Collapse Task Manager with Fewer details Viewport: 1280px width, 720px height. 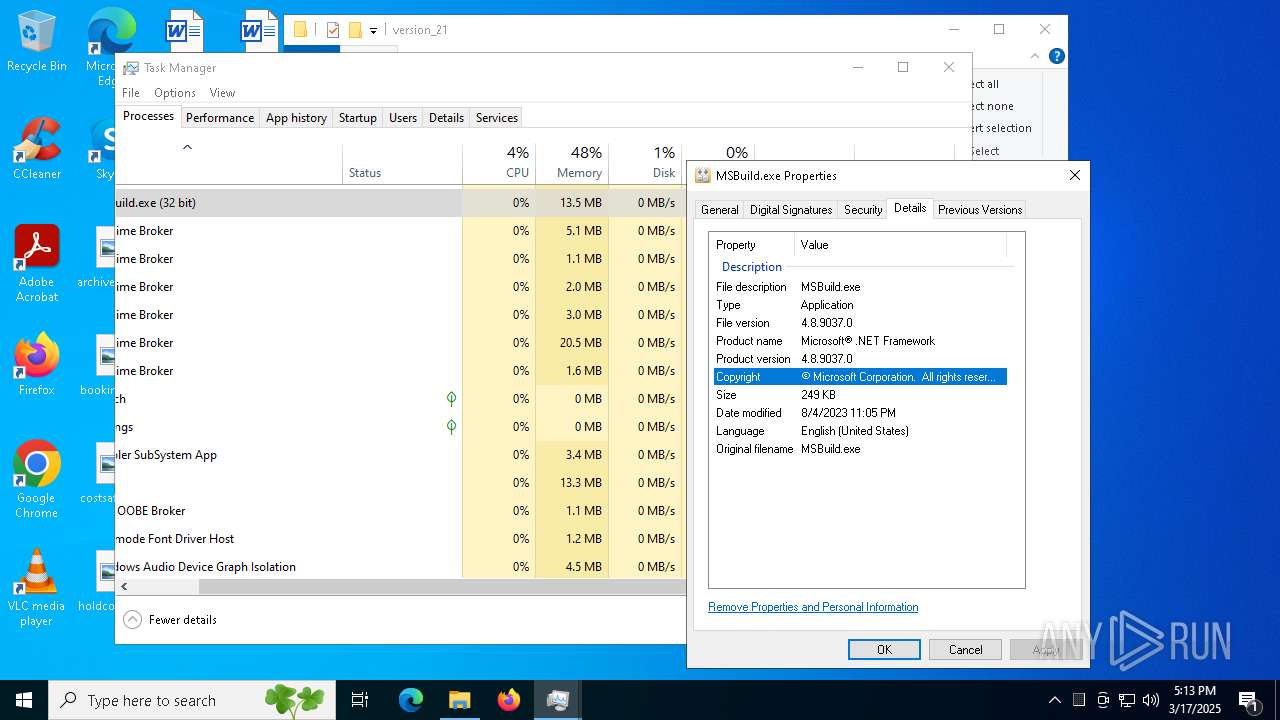coord(170,620)
